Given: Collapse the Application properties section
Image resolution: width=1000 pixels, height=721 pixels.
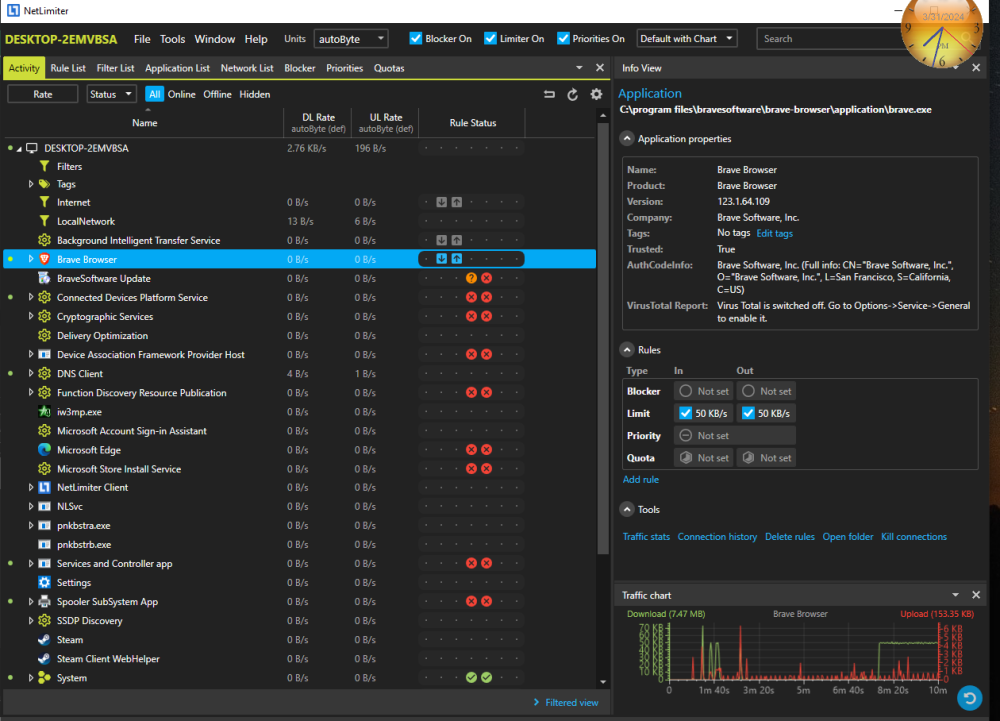Looking at the screenshot, I should coord(626,139).
